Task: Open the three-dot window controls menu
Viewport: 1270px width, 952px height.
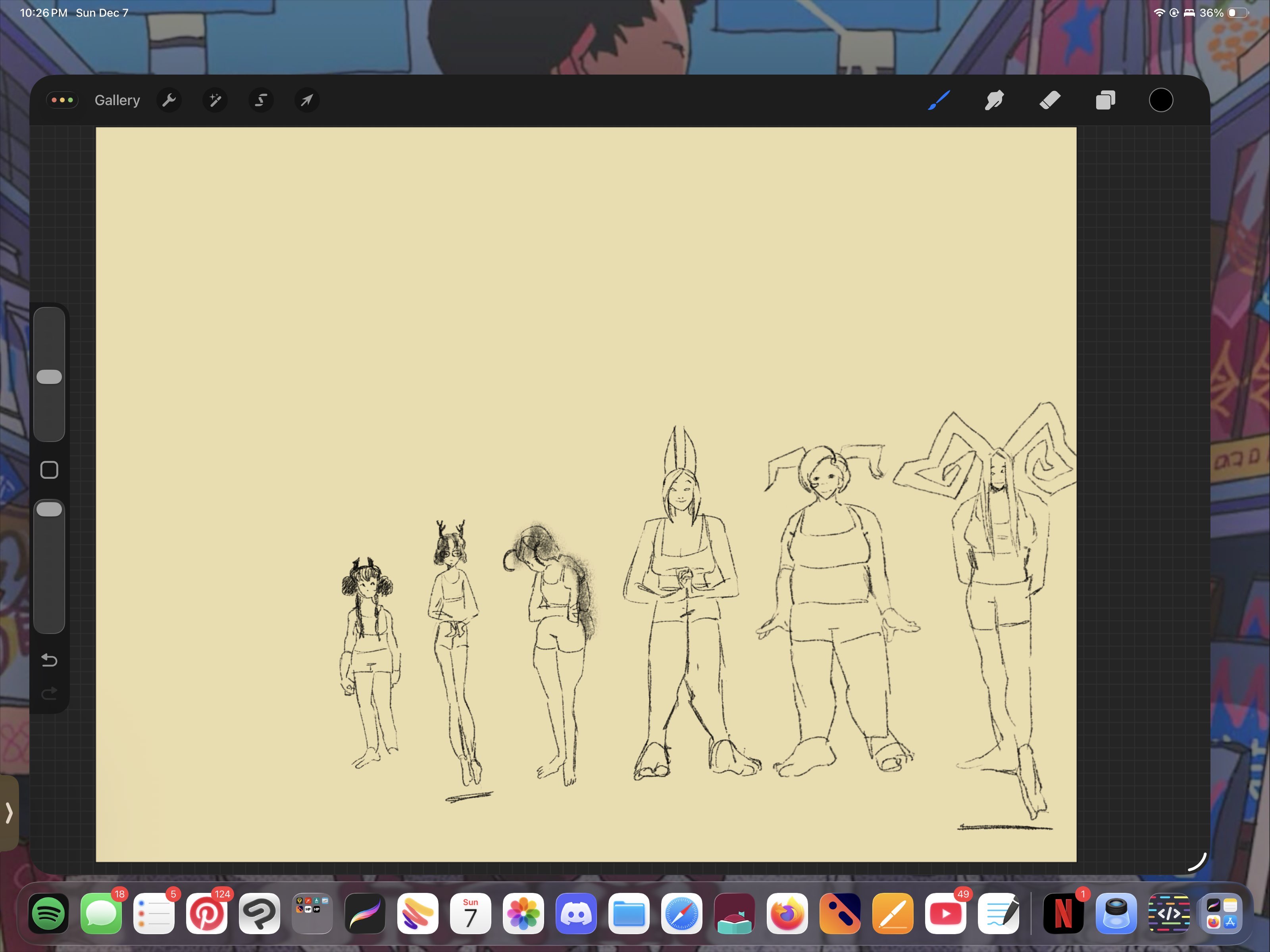Action: point(62,100)
